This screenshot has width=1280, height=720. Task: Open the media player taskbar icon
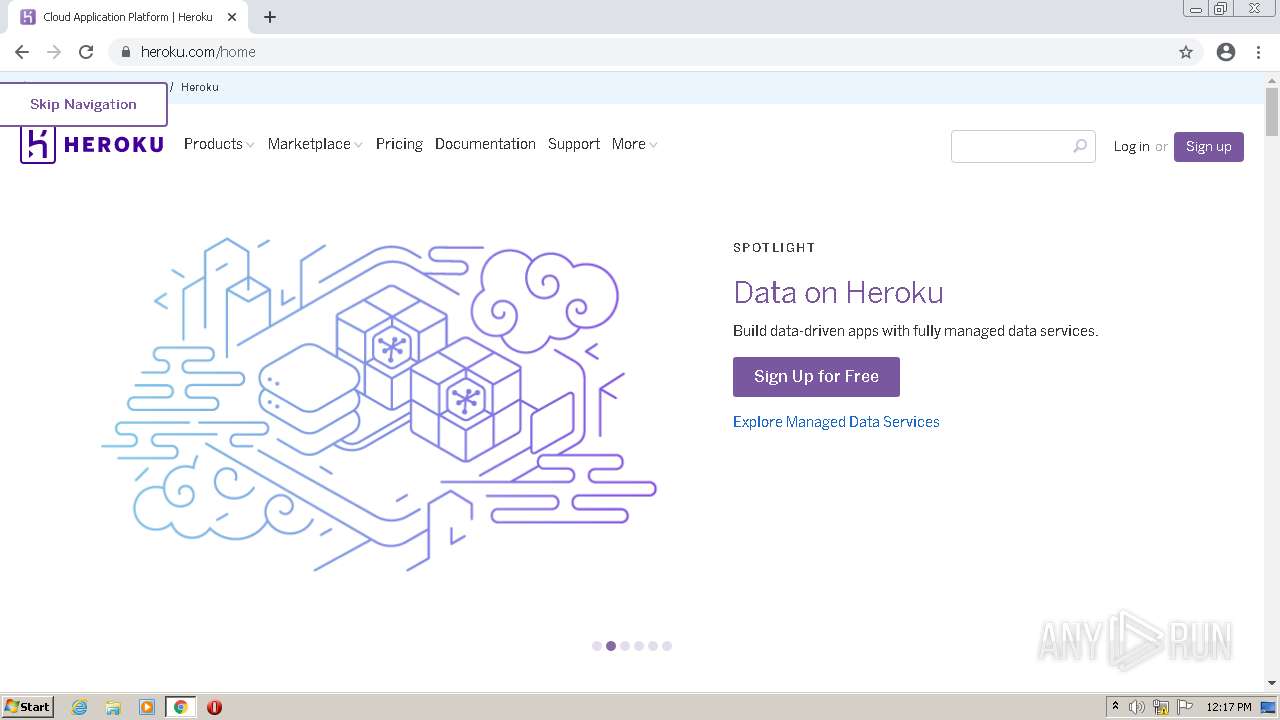coord(147,707)
